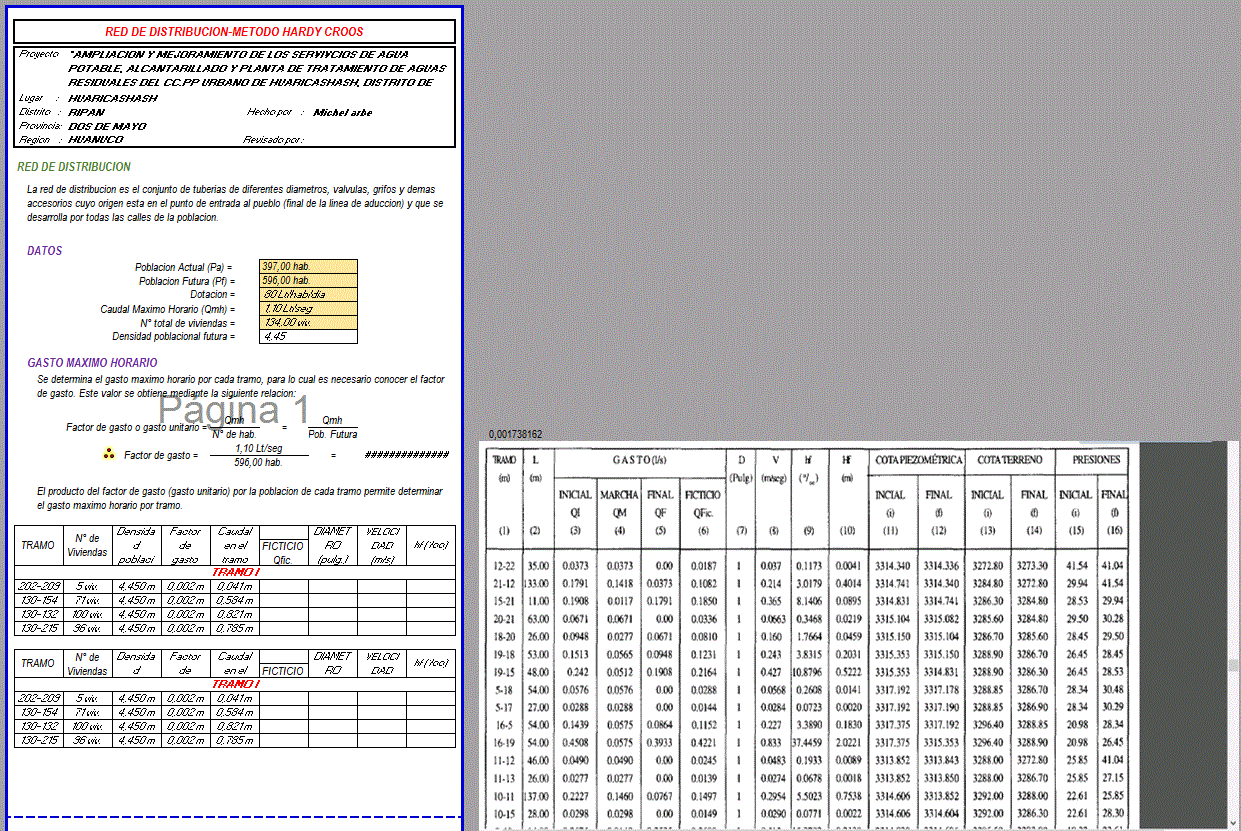
Task: Select tramo '10-11' in the embedded table
Action: [504, 795]
